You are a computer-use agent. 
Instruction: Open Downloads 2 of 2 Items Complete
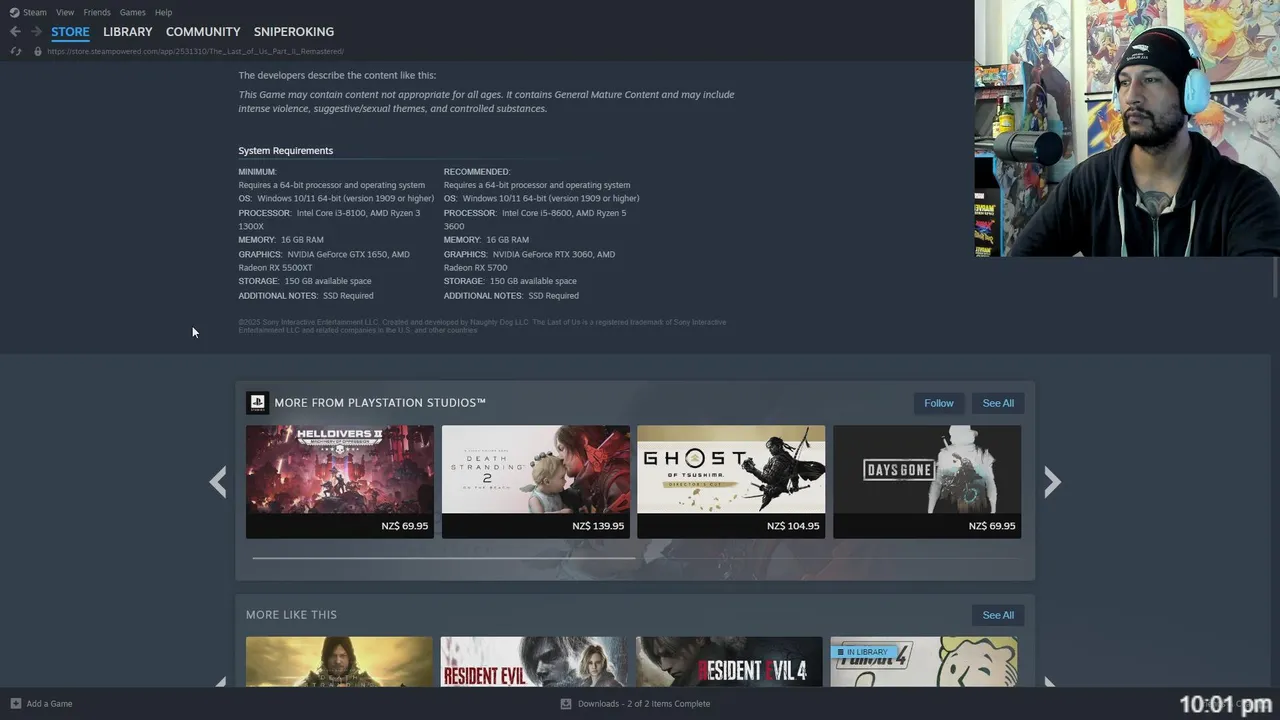click(x=644, y=703)
